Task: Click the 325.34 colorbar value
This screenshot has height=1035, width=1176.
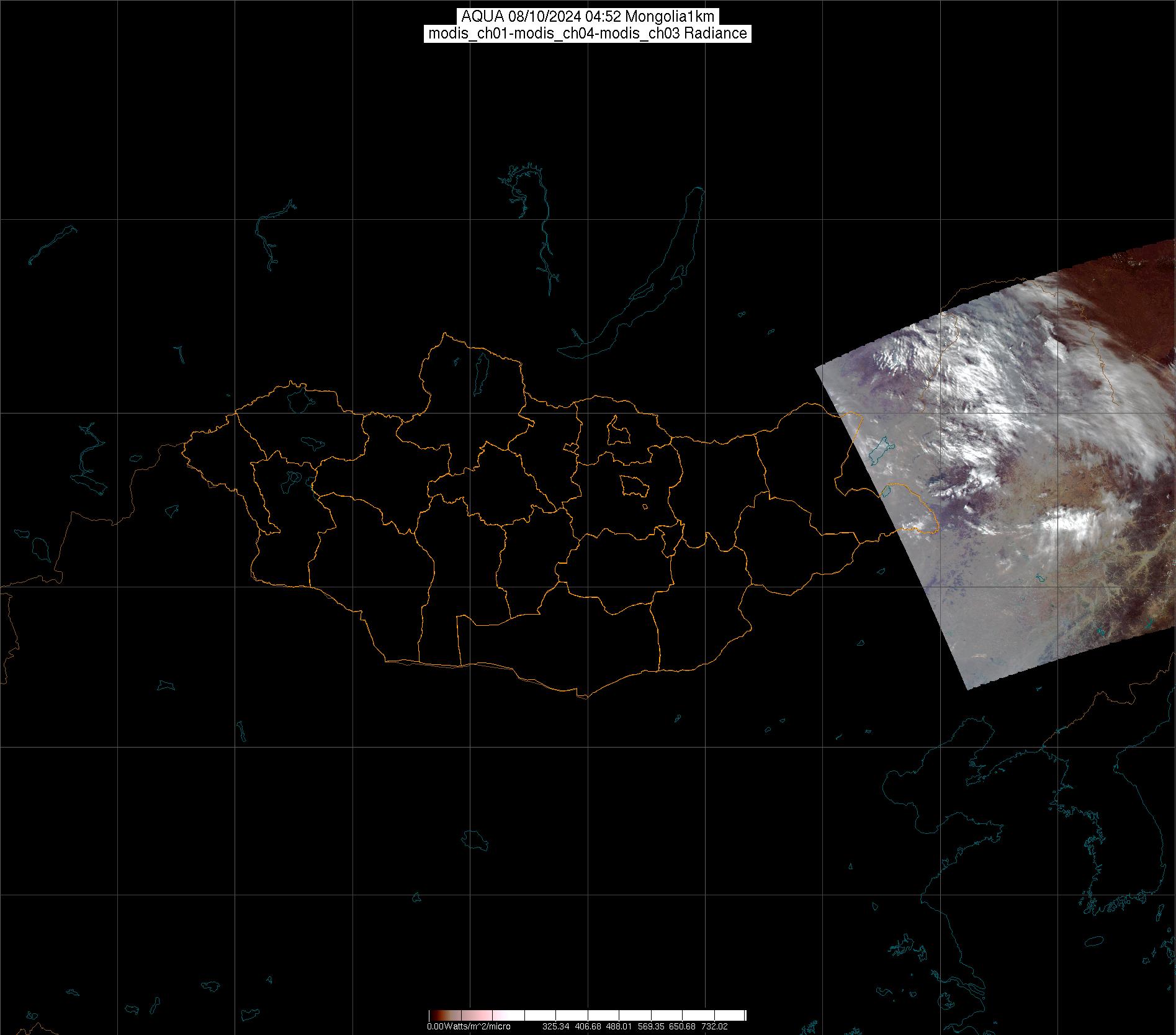Action: (555, 1026)
